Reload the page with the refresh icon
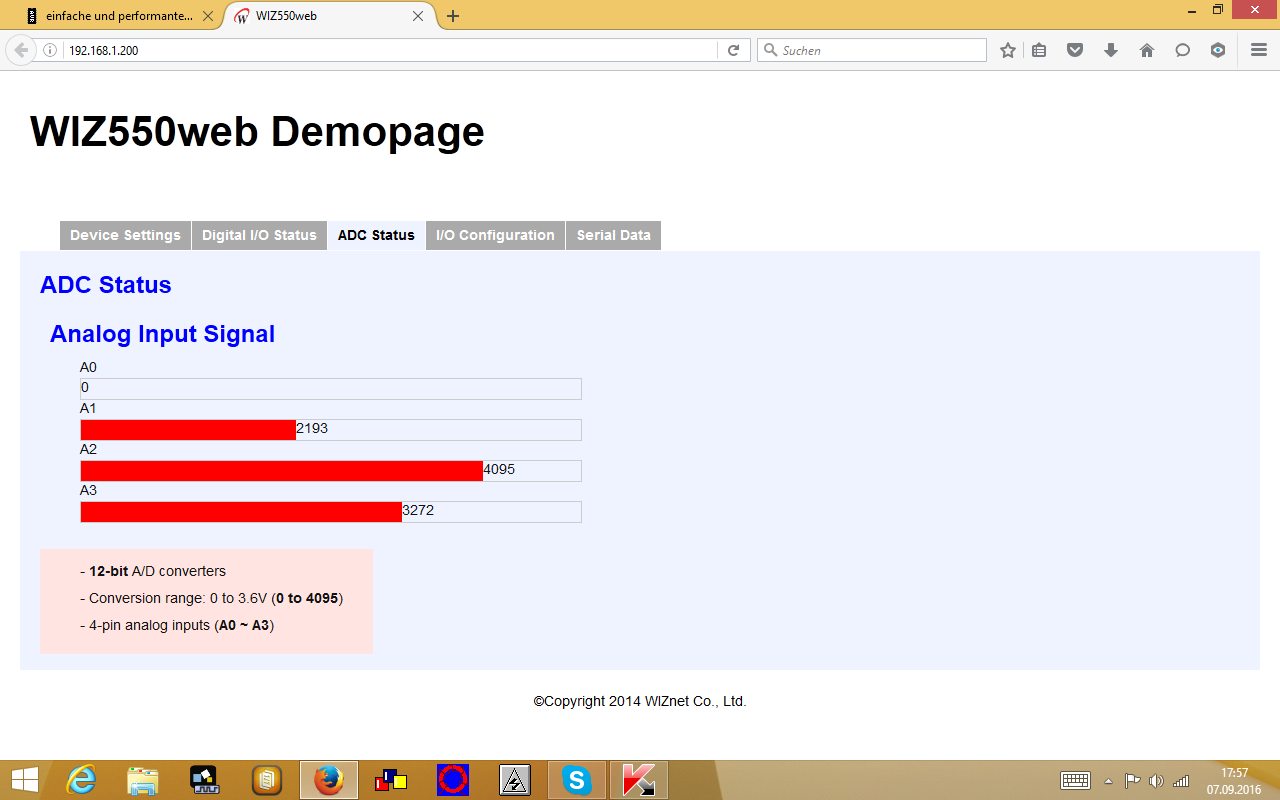 click(733, 50)
